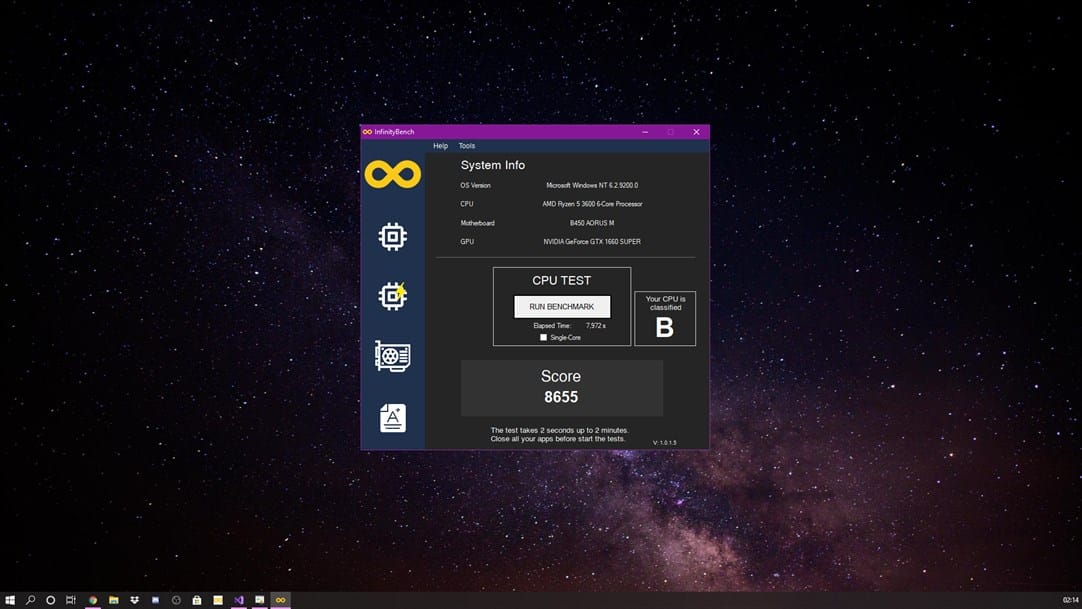This screenshot has height=609, width=1082.
Task: Open Visual Studio from the taskbar
Action: tap(239, 600)
